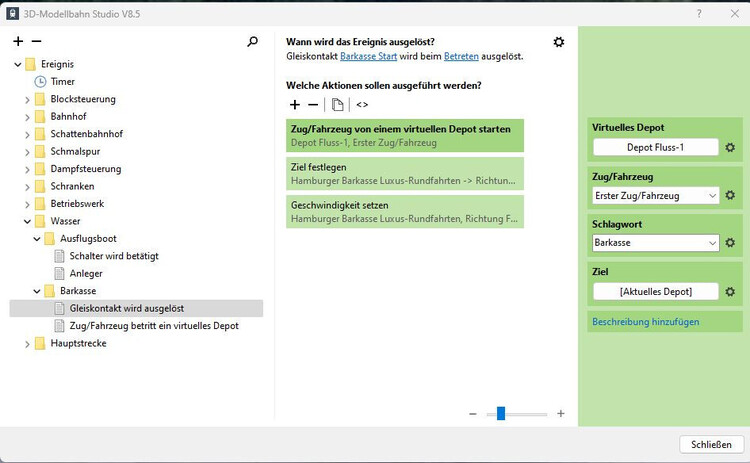This screenshot has height=463, width=750.
Task: Select the Timer event item
Action: (x=62, y=82)
